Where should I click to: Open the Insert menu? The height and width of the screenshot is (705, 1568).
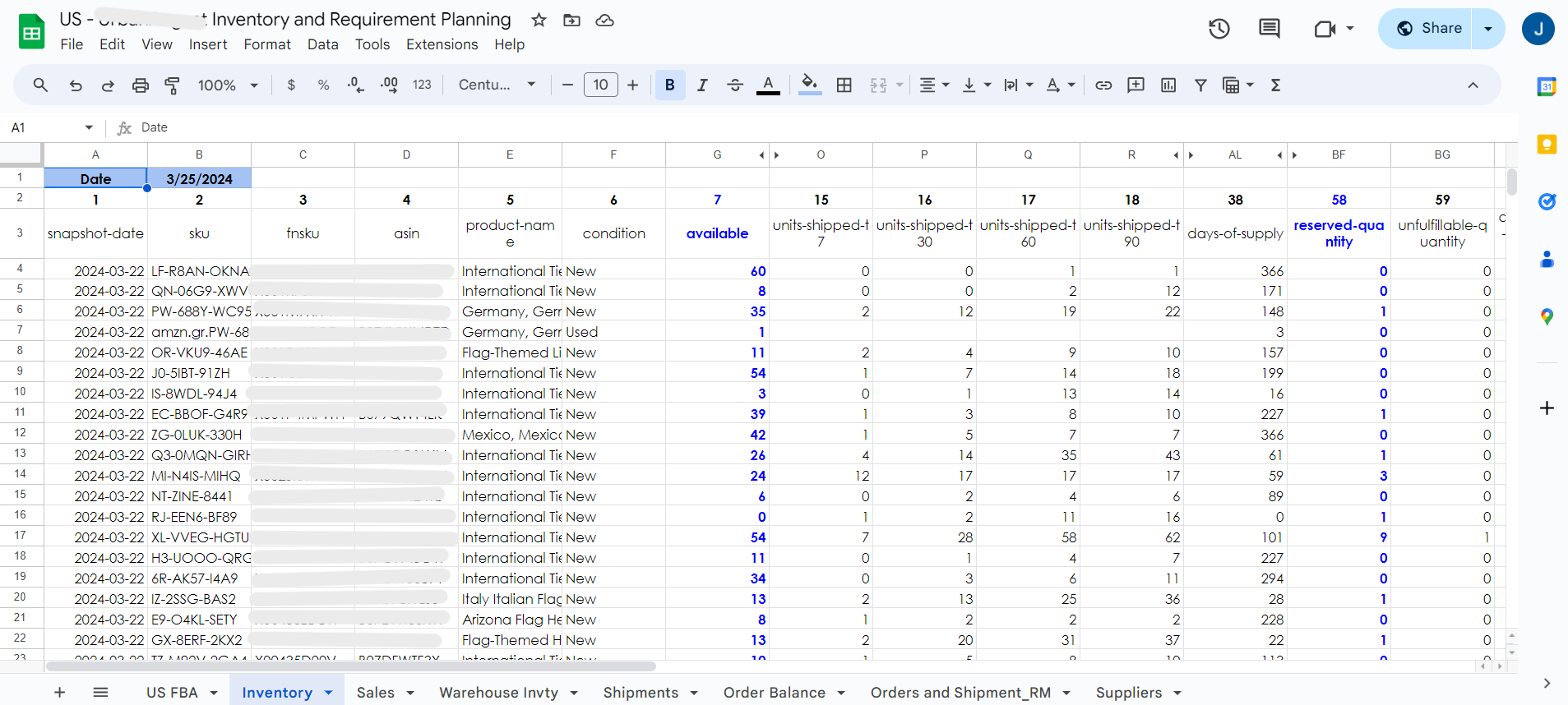(x=208, y=44)
